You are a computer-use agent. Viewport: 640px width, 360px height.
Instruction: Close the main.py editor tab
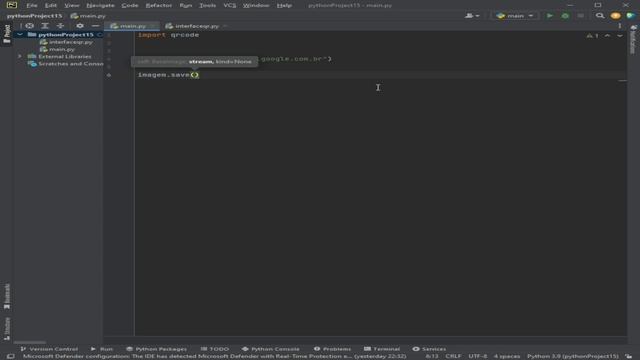(153, 26)
